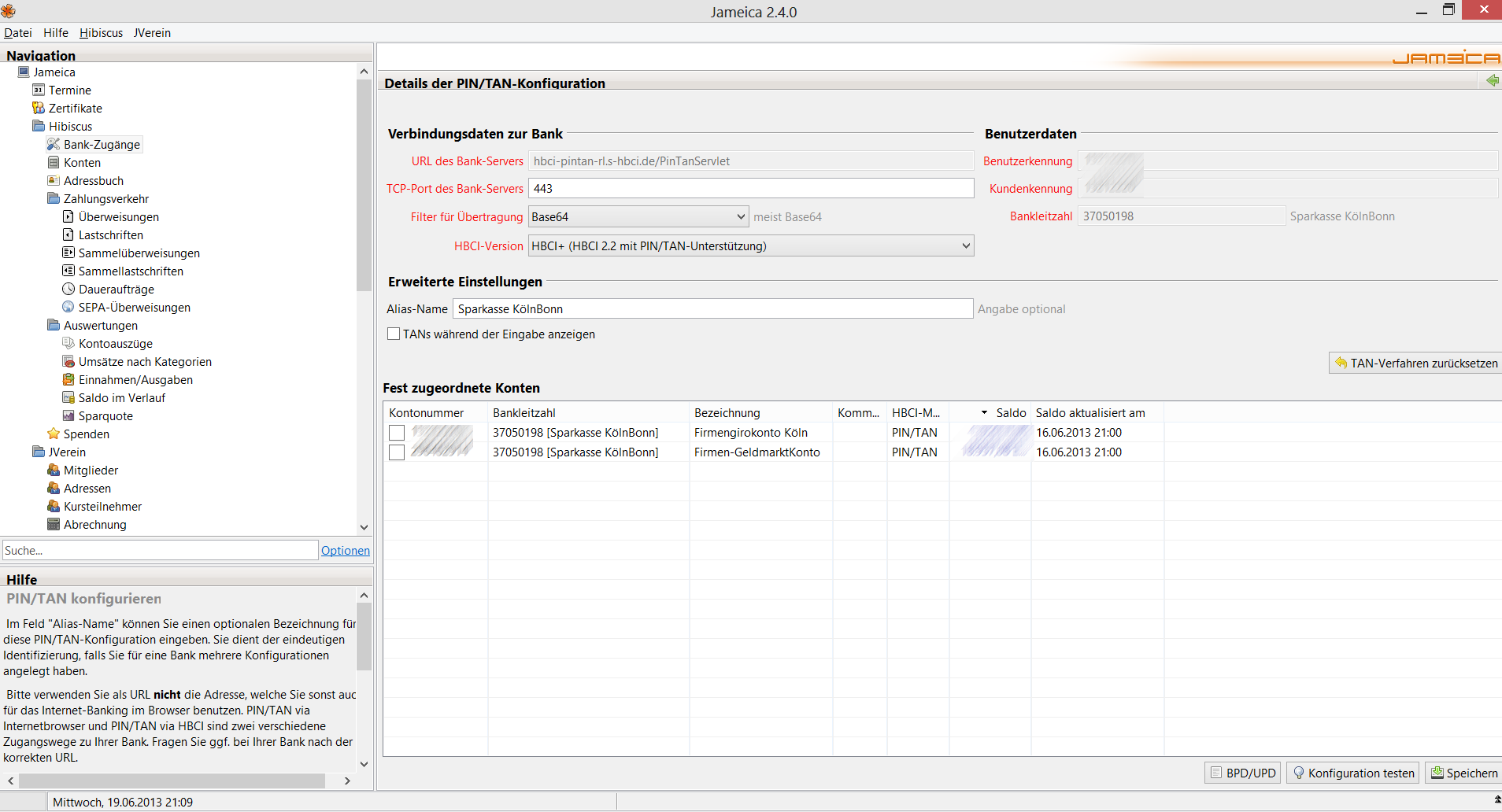Image resolution: width=1502 pixels, height=812 pixels.
Task: Click the Komm... column header
Action: coord(860,412)
